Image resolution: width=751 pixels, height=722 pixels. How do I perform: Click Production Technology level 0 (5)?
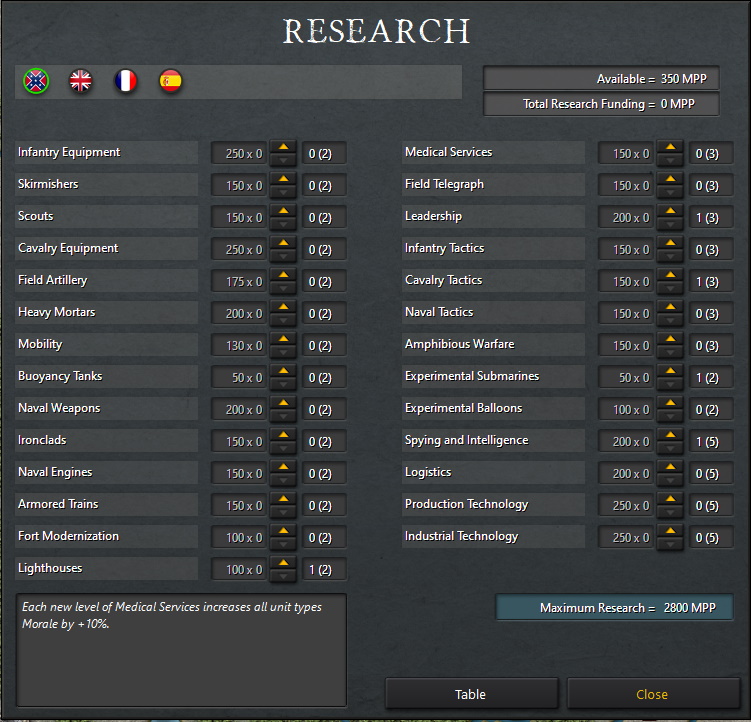coord(711,505)
